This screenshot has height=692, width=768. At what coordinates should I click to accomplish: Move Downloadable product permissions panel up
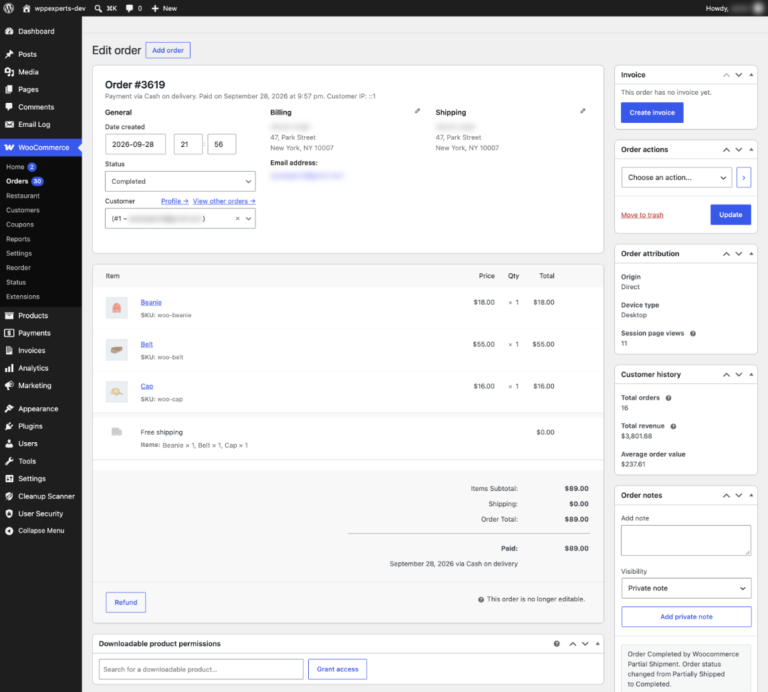click(x=573, y=644)
